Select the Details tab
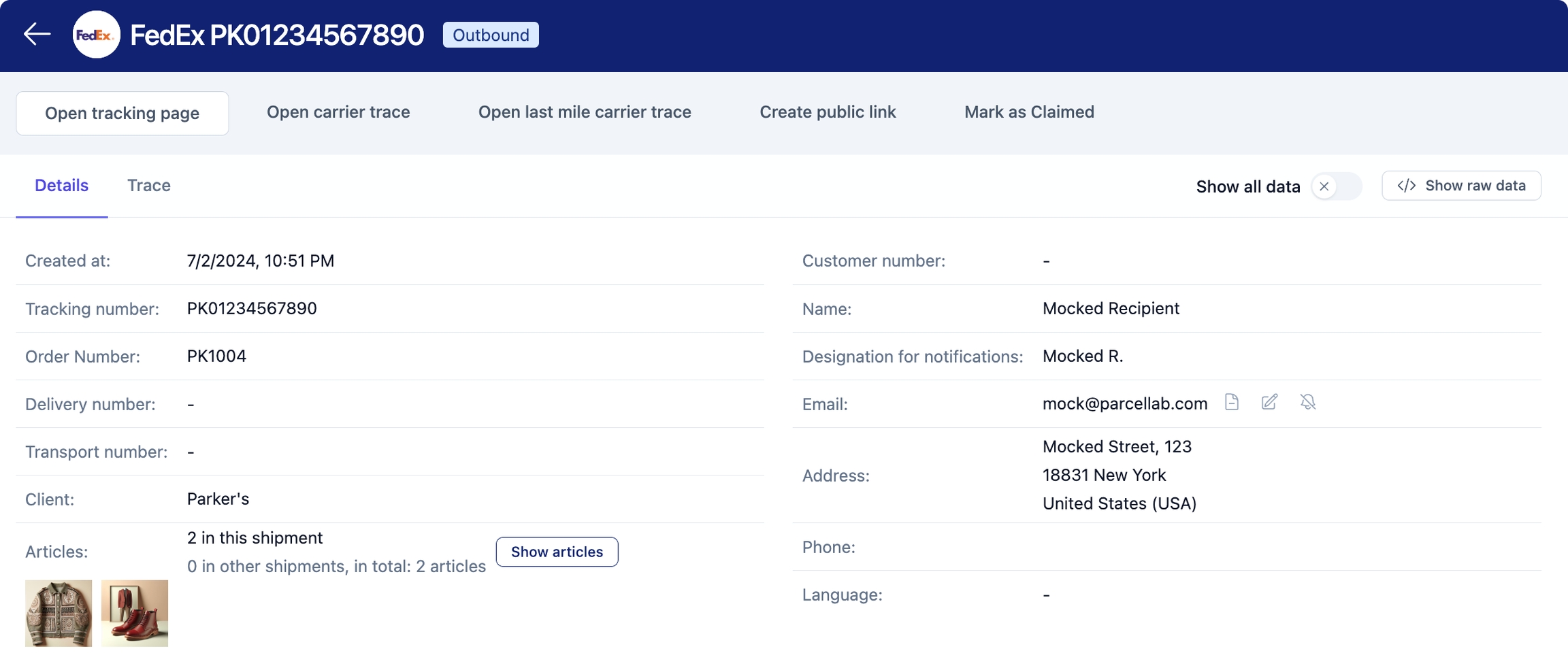This screenshot has height=668, width=1568. [61, 185]
